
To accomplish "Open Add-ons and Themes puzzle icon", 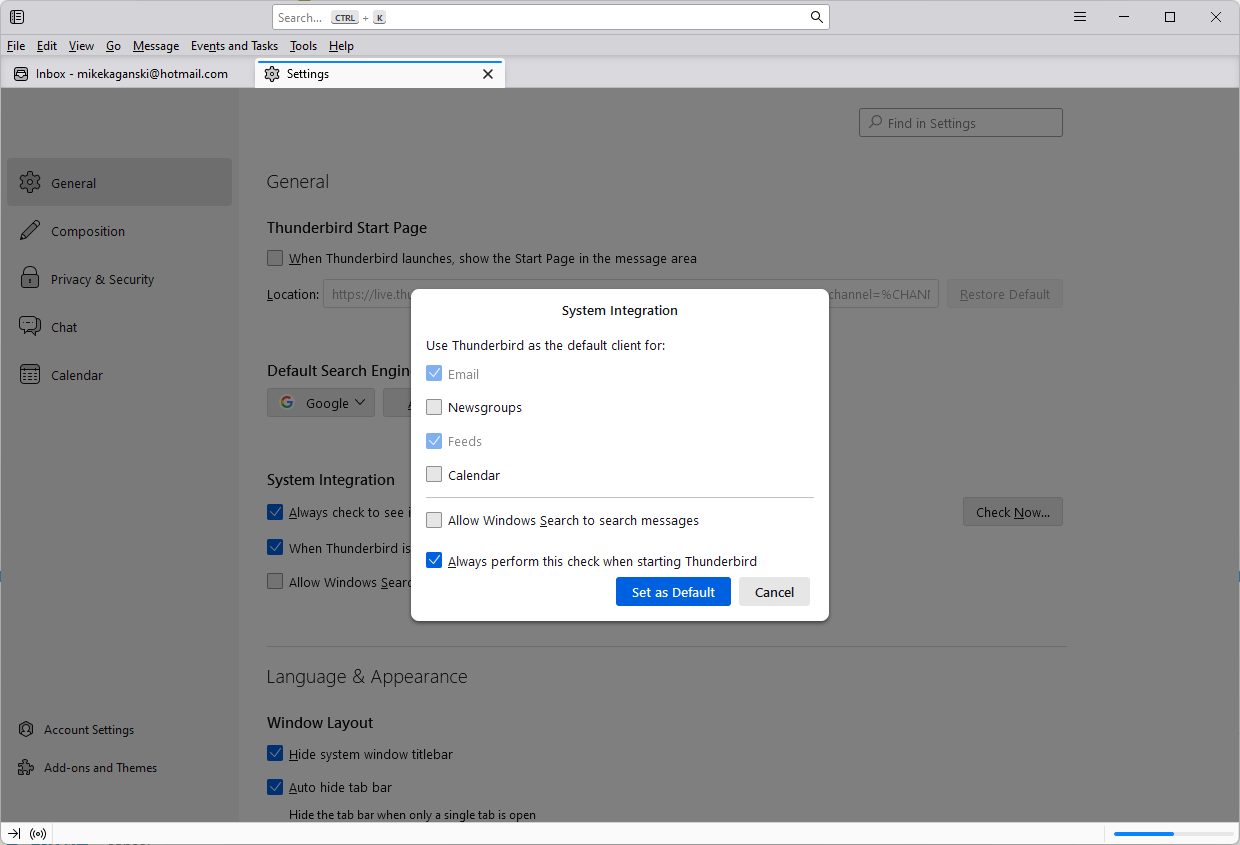I will click(26, 768).
